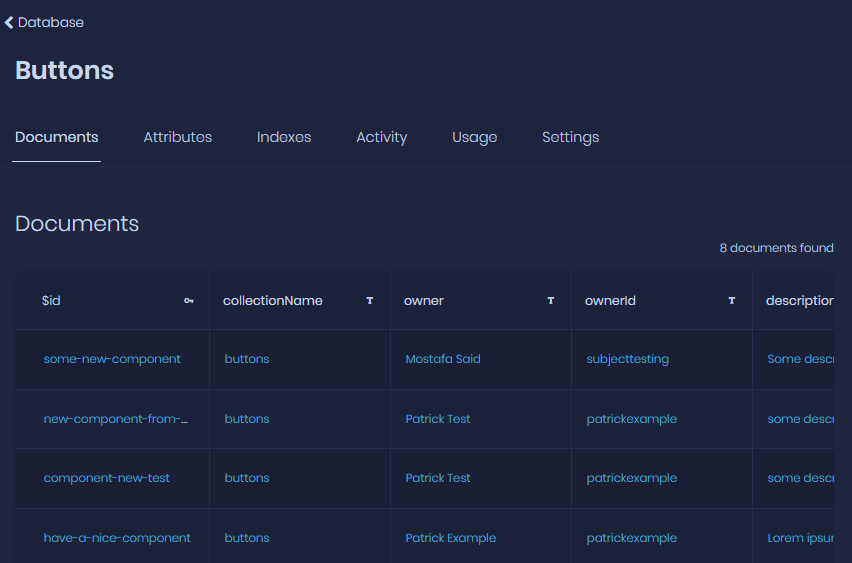Open the new-component-from-… document
The width and height of the screenshot is (852, 563).
pos(115,419)
